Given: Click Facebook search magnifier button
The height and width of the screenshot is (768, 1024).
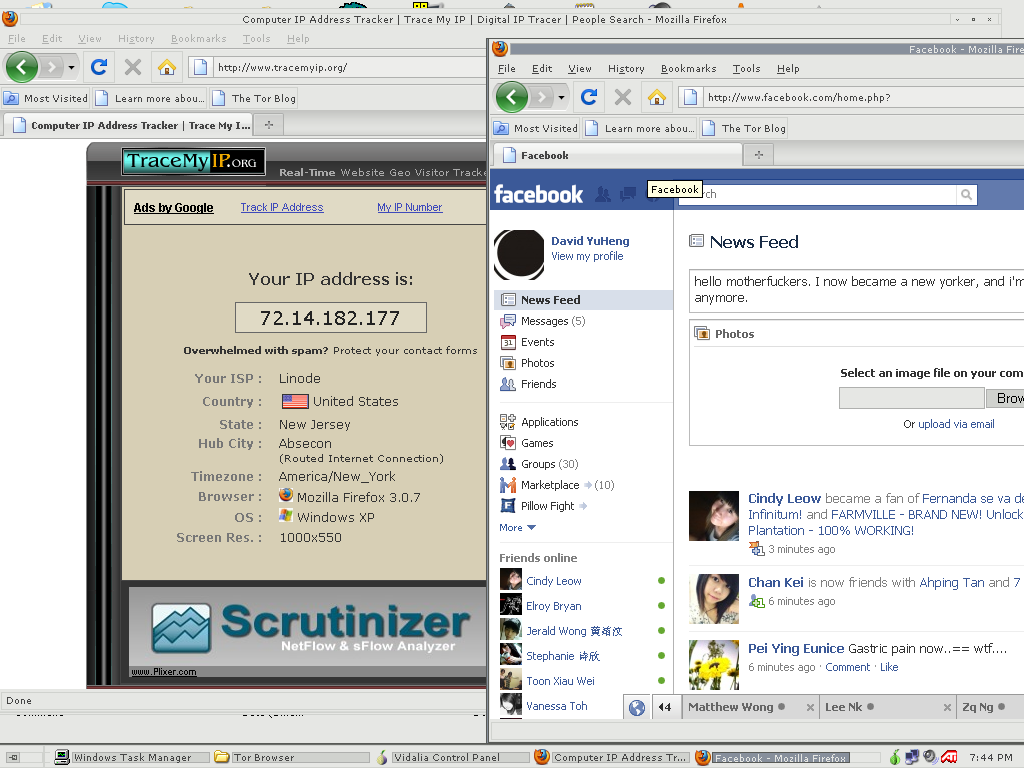Looking at the screenshot, I should (x=967, y=194).
